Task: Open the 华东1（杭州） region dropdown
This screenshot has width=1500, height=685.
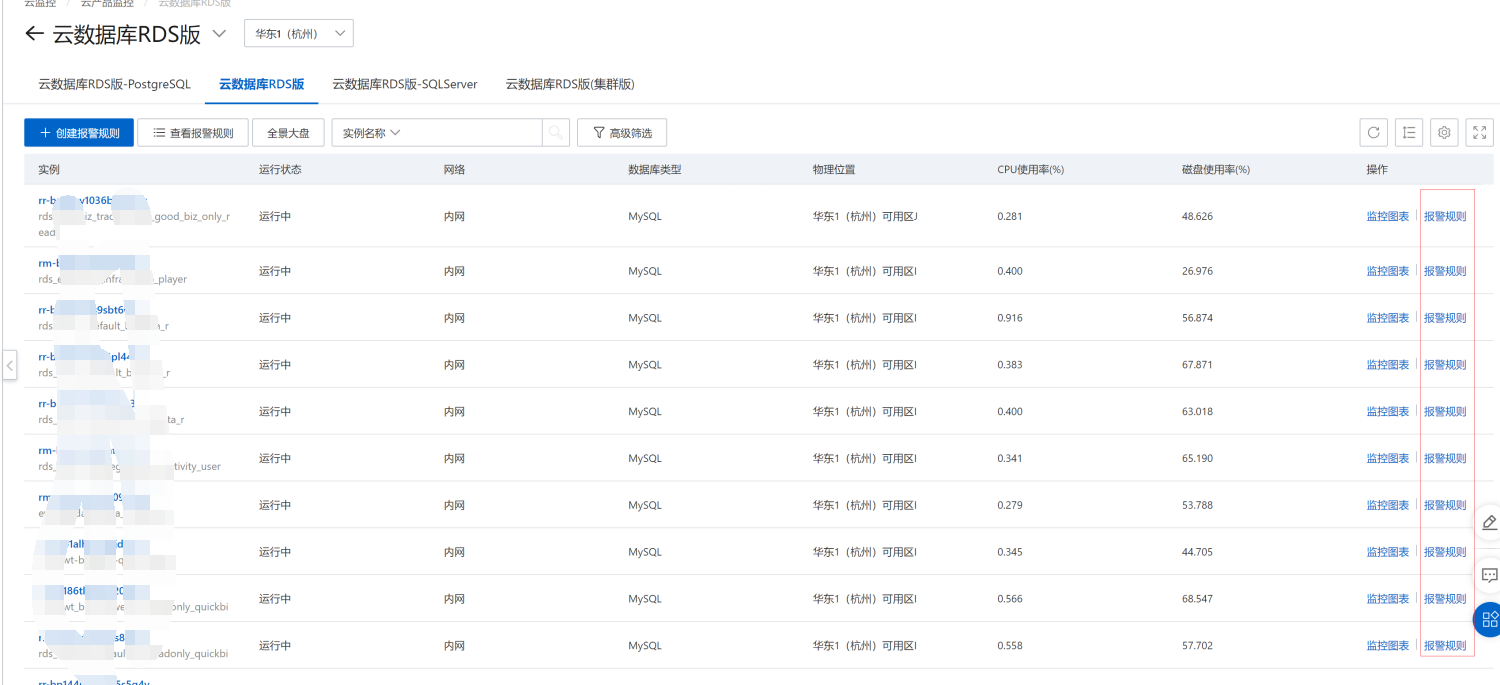Action: [298, 34]
